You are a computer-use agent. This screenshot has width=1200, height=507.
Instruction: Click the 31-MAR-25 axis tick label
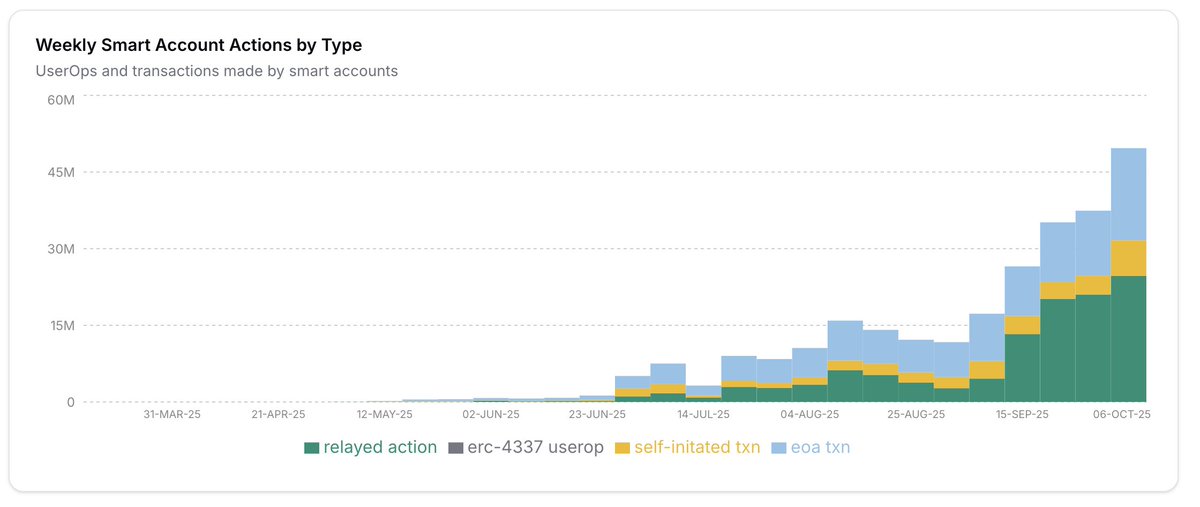(x=172, y=414)
